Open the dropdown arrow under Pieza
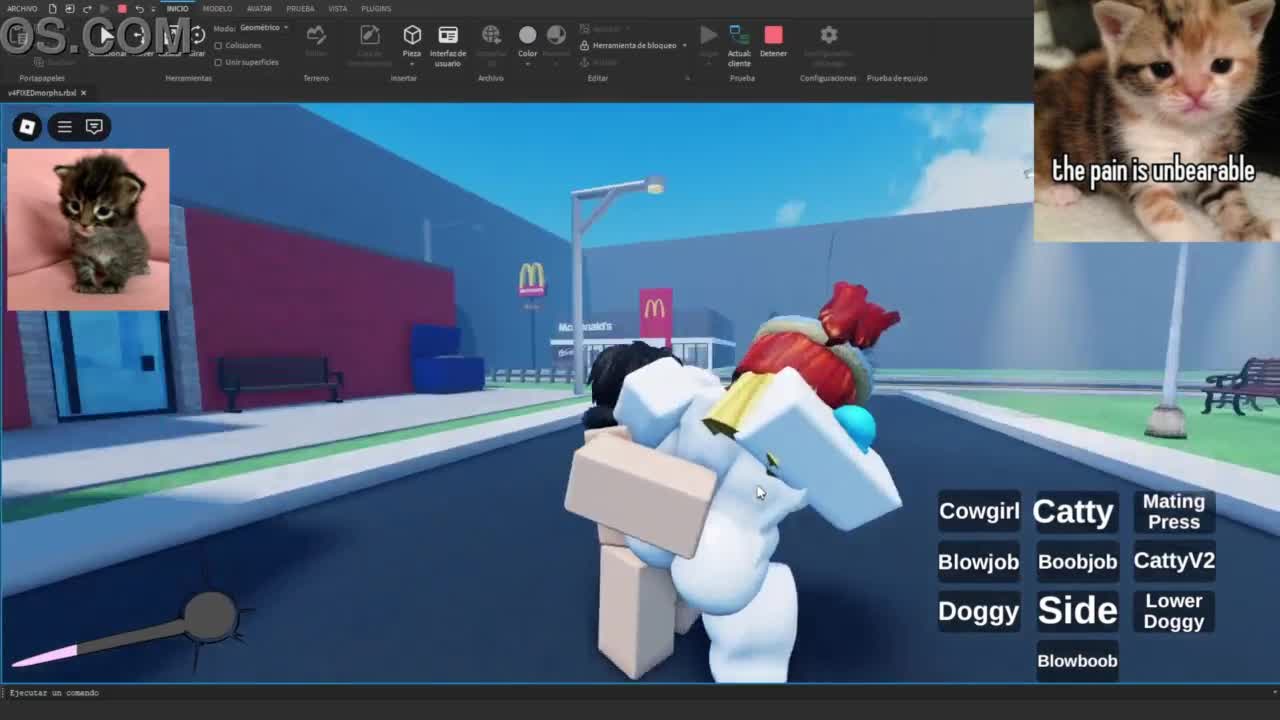 coord(412,64)
